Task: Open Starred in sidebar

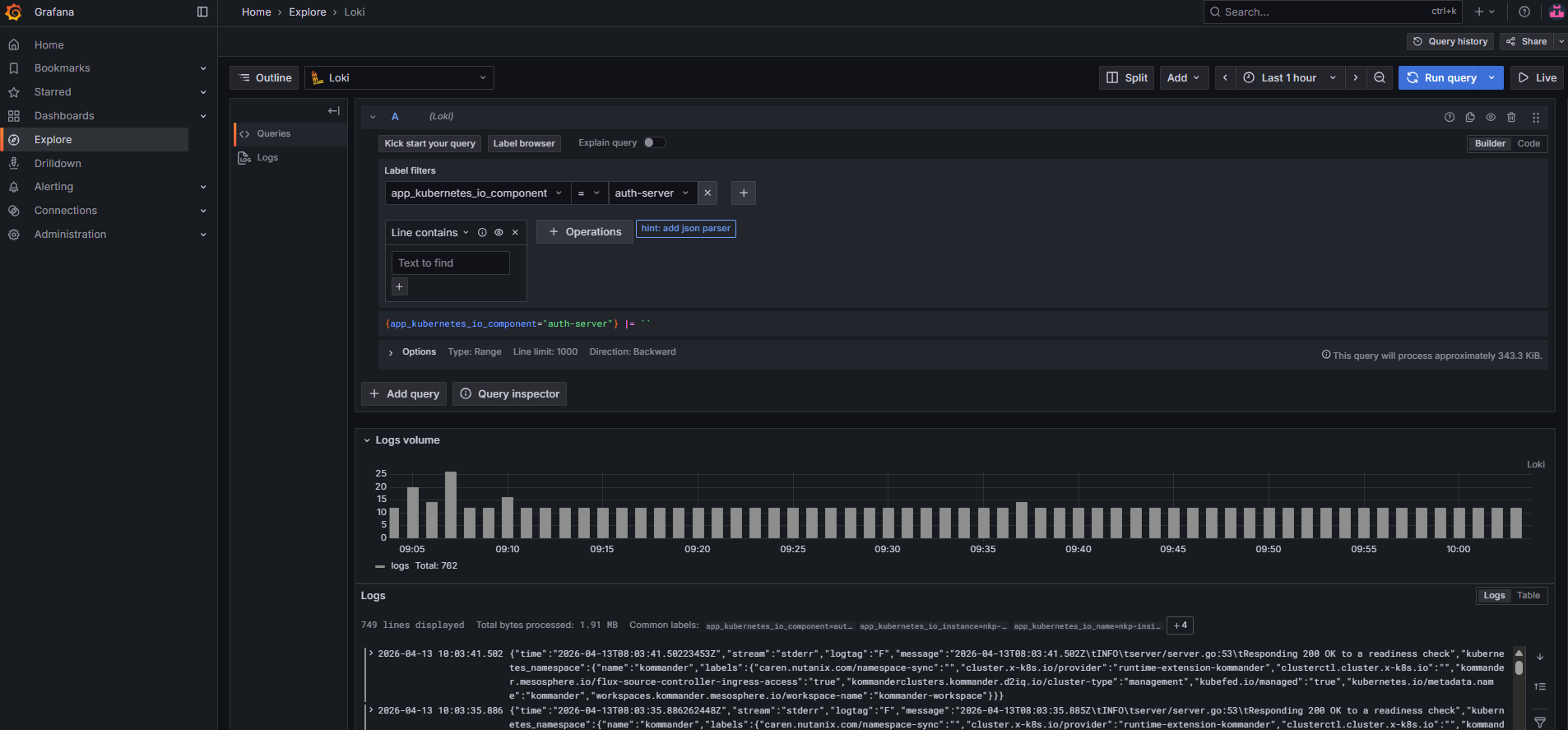Action: tap(53, 92)
